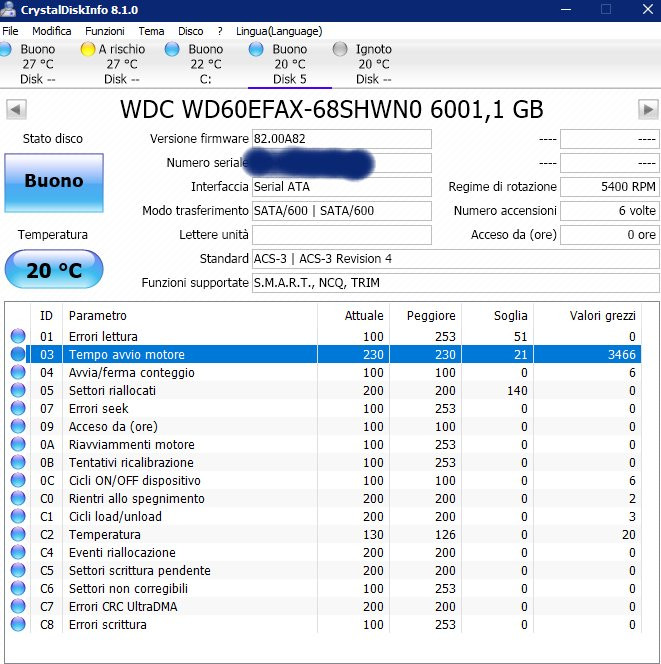This screenshot has width=661, height=664.
Task: Select the Errori CRC UltraDMA parameter text
Action: (123, 606)
